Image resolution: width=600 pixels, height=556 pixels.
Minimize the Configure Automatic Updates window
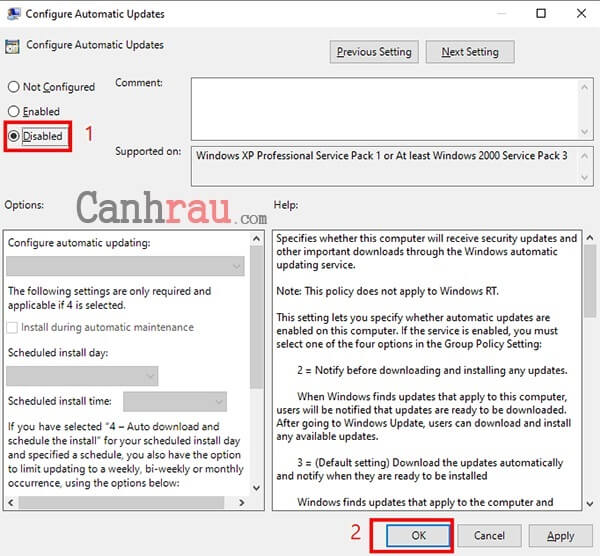501,13
